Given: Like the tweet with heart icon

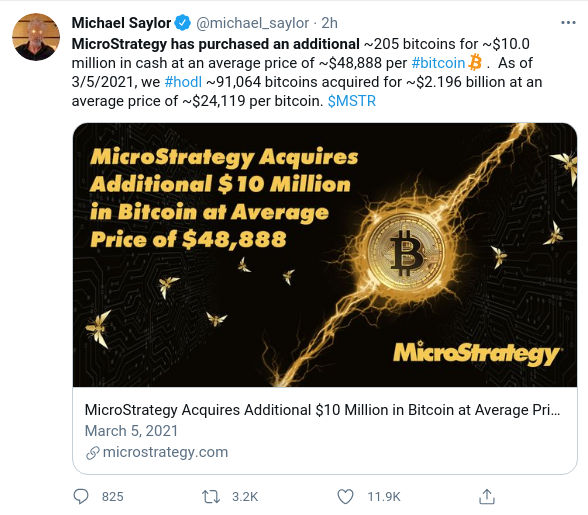Looking at the screenshot, I should (x=345, y=496).
